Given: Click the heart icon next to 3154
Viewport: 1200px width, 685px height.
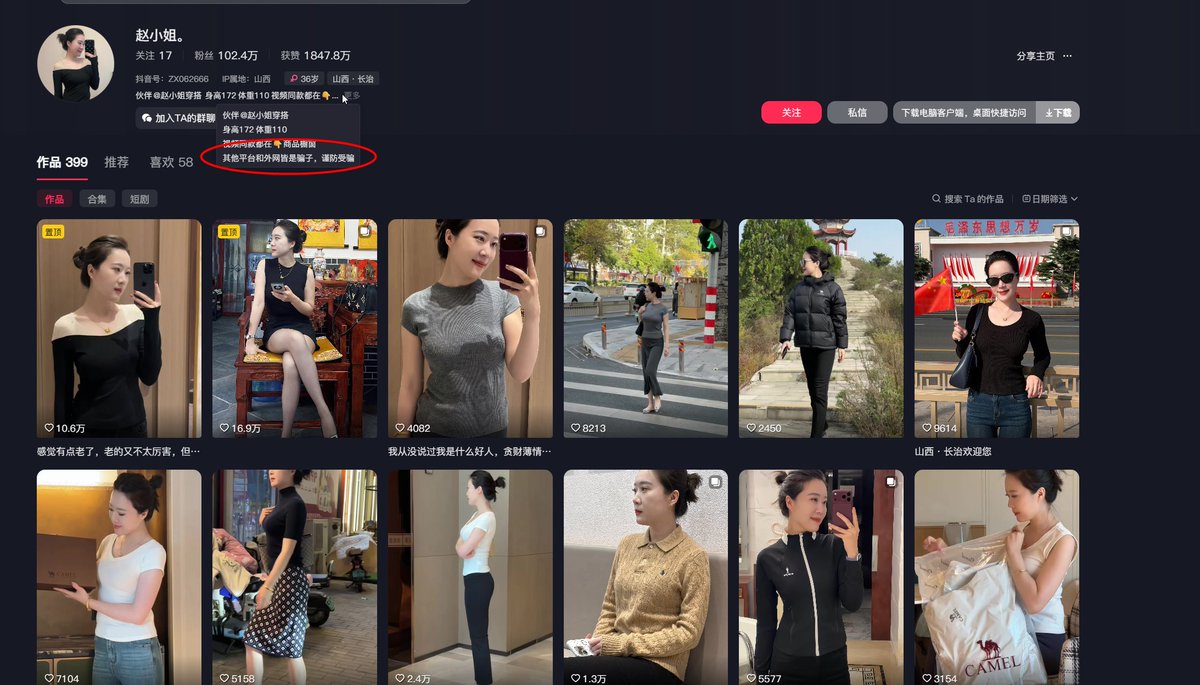Looking at the screenshot, I should tap(927, 678).
